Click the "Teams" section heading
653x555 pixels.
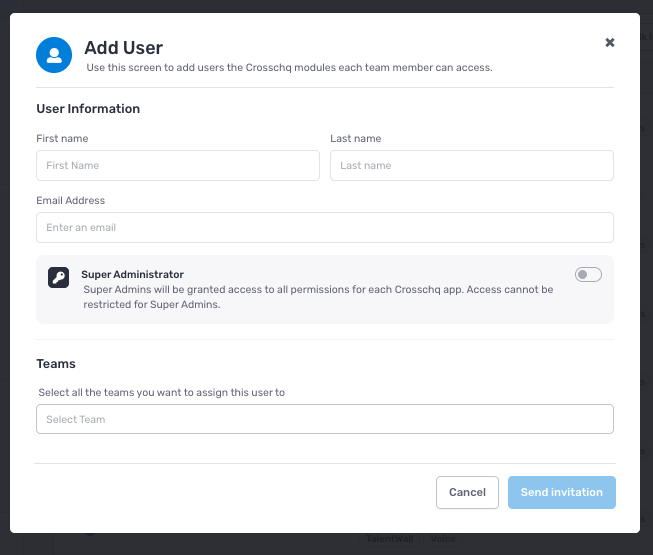pyautogui.click(x=56, y=364)
